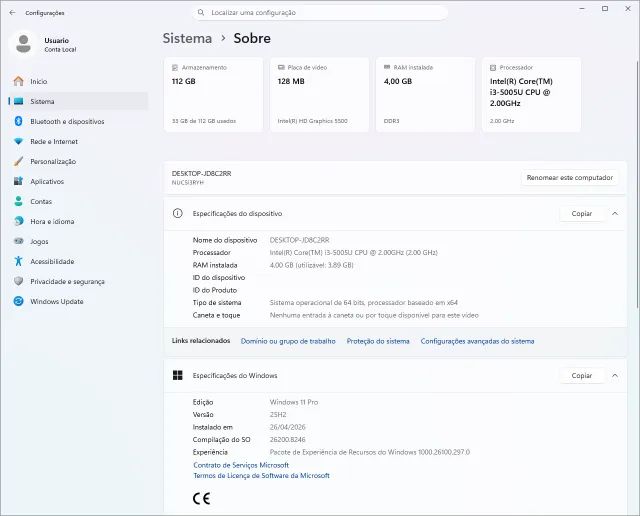This screenshot has width=640, height=516.
Task: Click the Windows Update sync icon
Action: coord(18,301)
